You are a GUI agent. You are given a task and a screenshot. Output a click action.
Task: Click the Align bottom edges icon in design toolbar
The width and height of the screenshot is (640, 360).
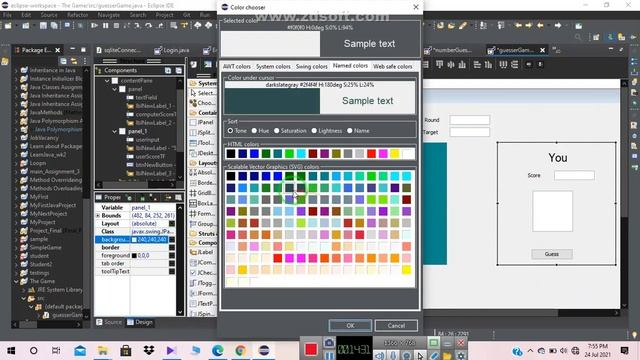pos(462,64)
